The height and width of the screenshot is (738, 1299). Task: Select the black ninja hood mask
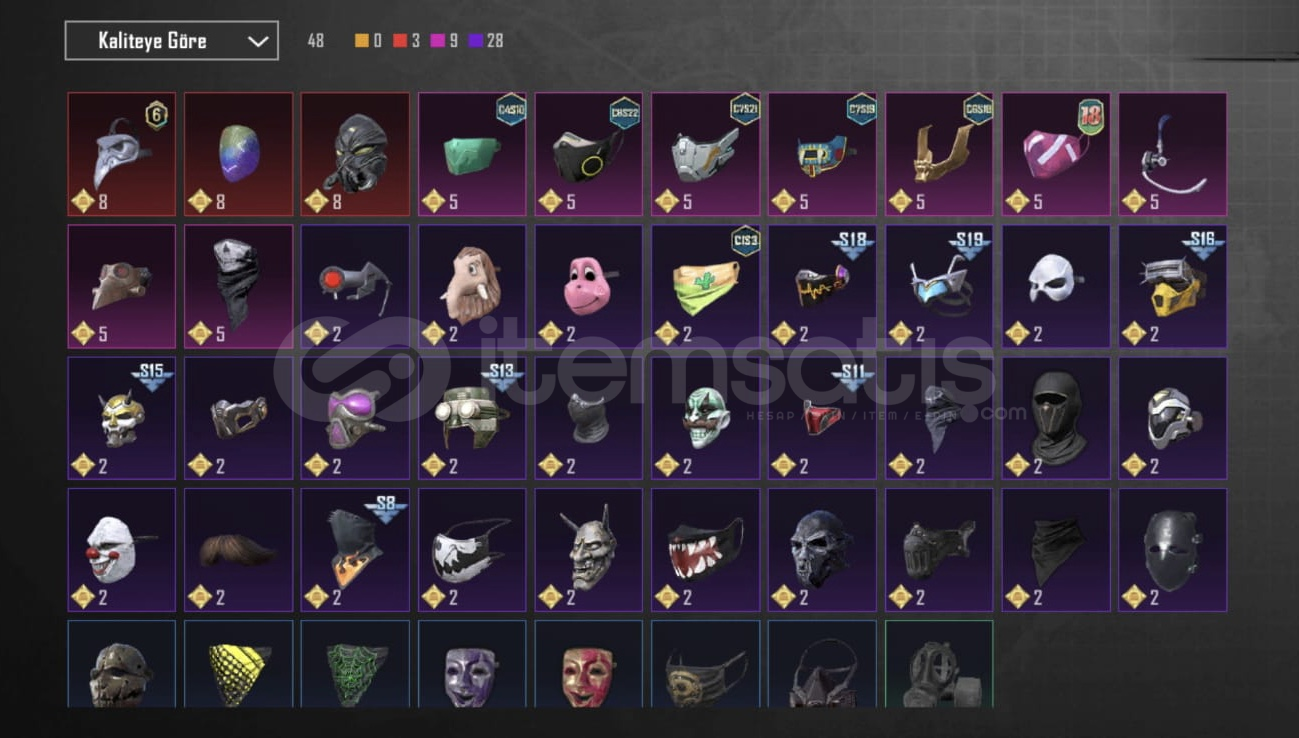[1056, 418]
